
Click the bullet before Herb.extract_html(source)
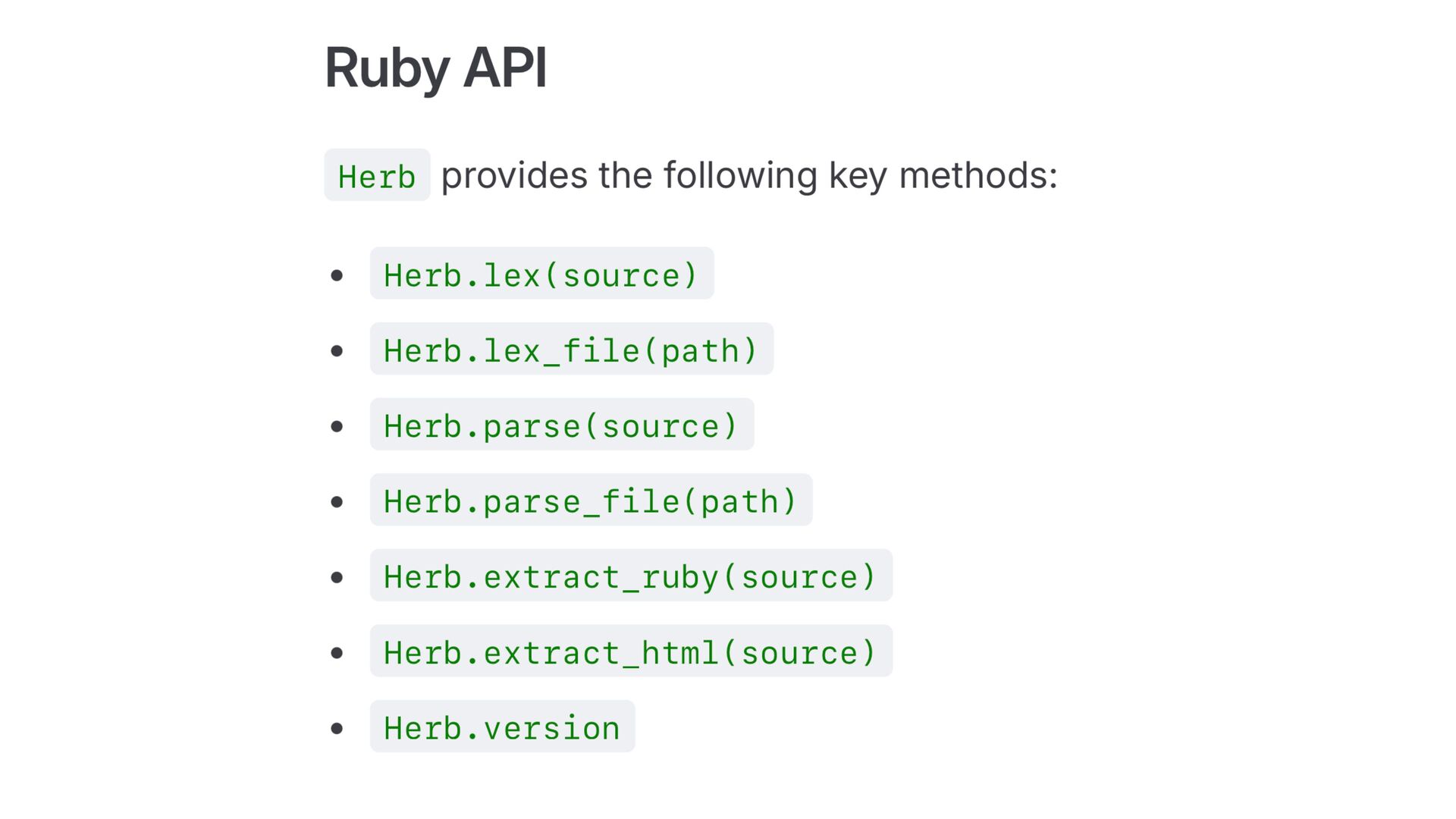pos(337,653)
